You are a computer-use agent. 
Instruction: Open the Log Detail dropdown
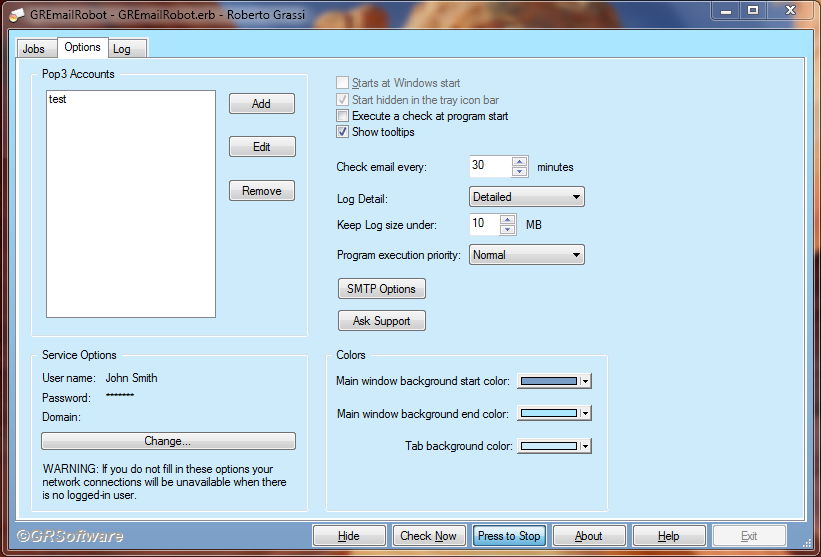pos(527,197)
